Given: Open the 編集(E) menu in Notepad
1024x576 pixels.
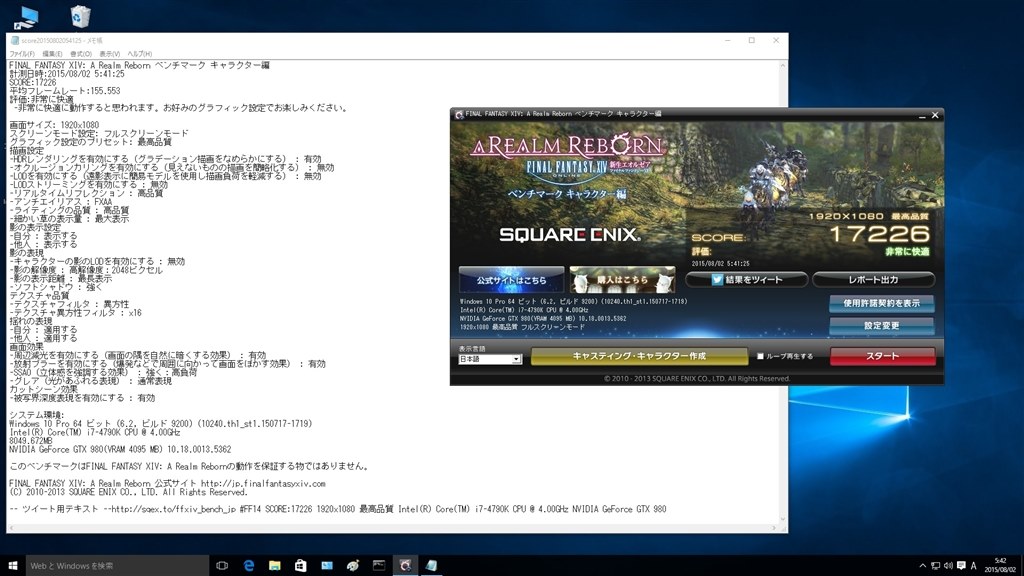Looking at the screenshot, I should pos(52,54).
